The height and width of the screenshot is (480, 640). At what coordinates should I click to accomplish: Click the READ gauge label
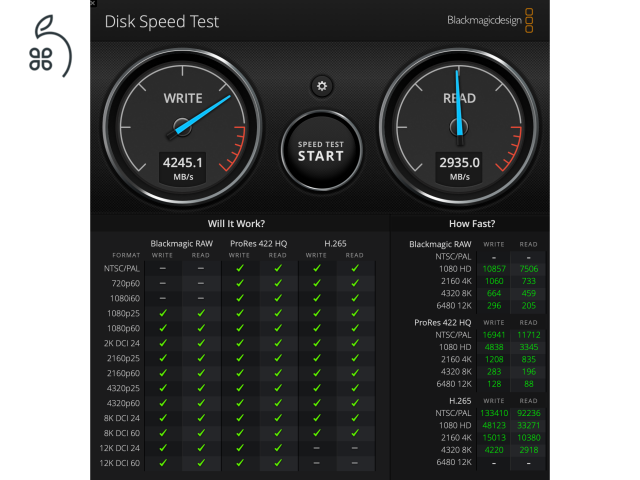coord(459,98)
